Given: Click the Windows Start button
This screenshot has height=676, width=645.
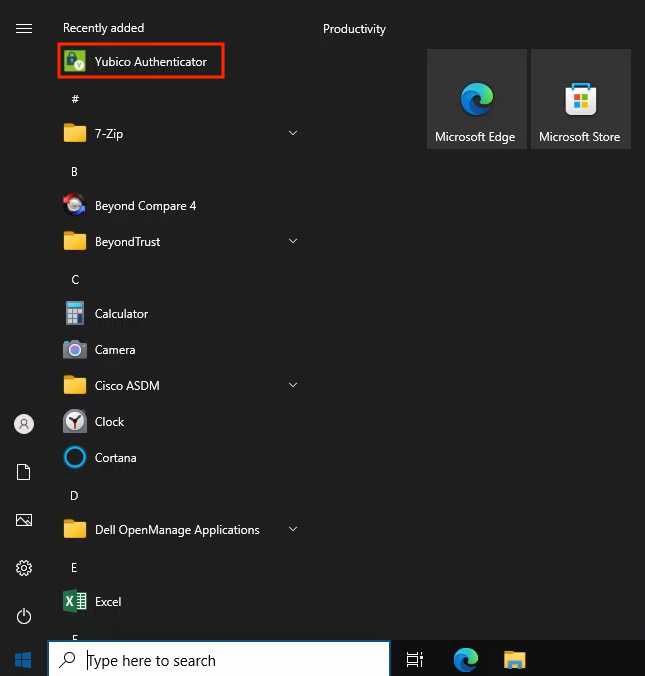Looking at the screenshot, I should click(23, 660).
